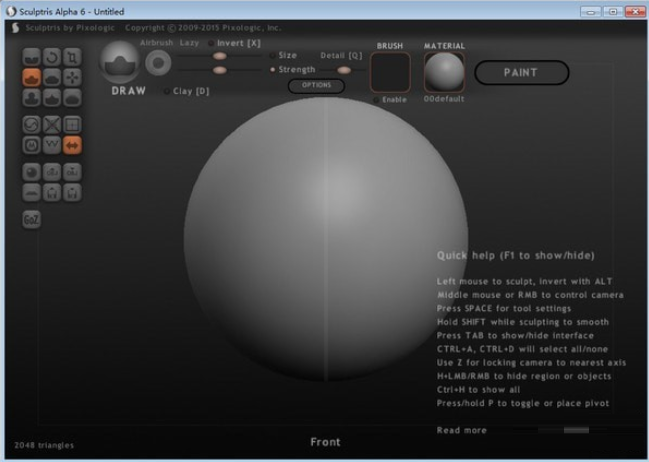Click the Sculptris logo in the header
Viewport: 649px width, 462px height.
[15, 28]
